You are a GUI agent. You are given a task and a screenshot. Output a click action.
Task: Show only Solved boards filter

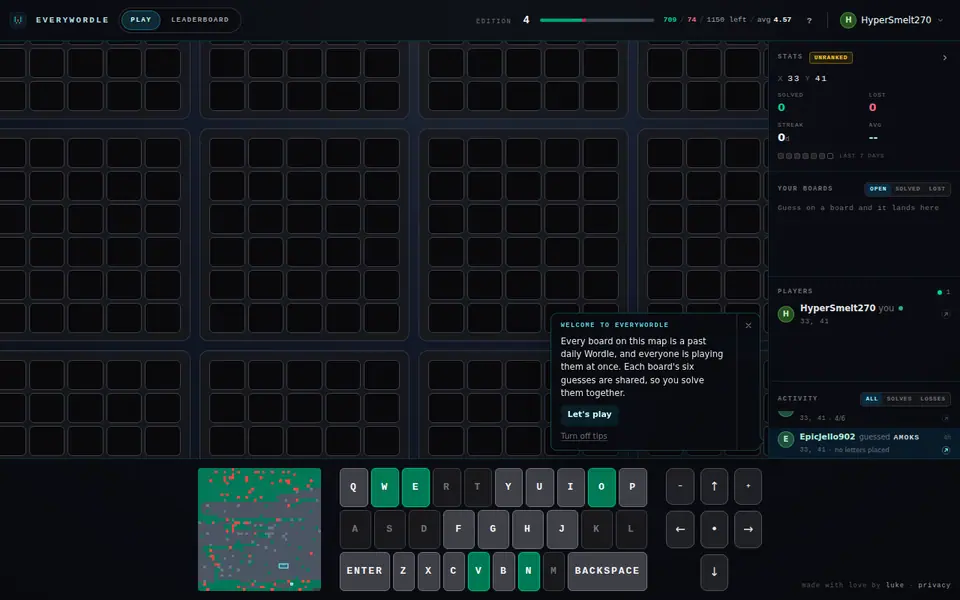point(907,189)
